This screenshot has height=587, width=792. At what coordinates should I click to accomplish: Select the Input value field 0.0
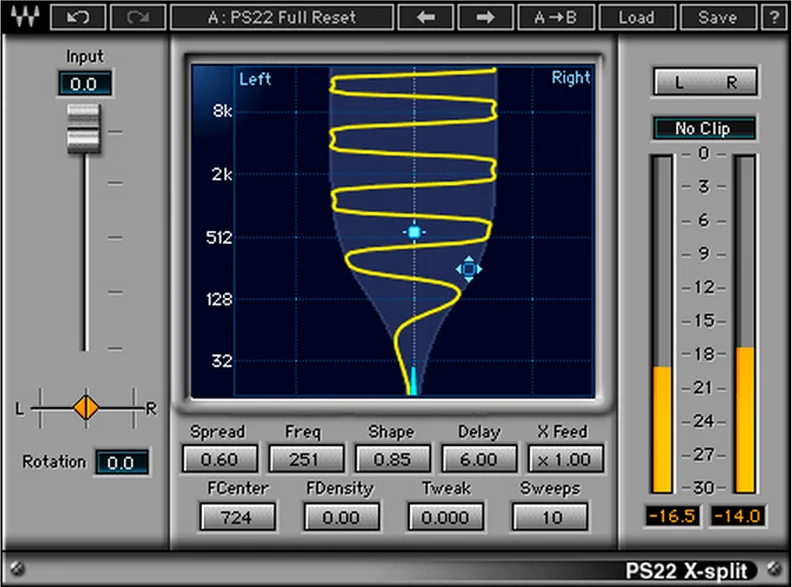coord(84,83)
